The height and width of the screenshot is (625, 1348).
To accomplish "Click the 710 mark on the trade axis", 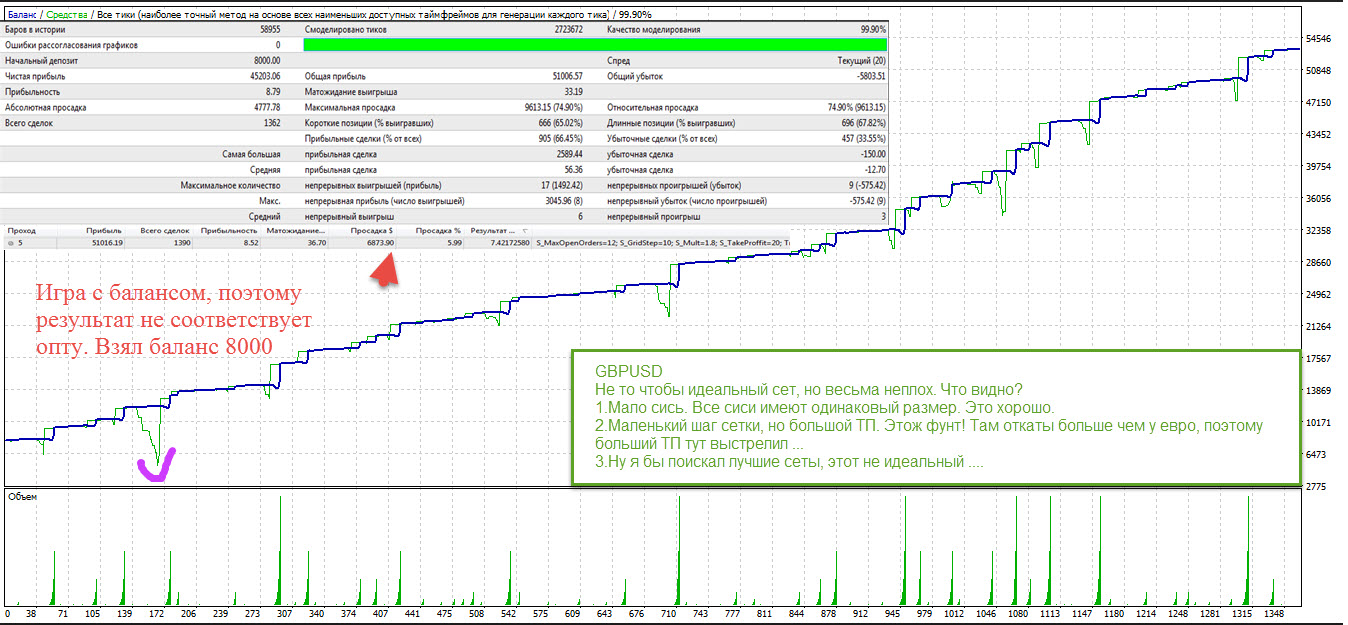I will pyautogui.click(x=668, y=614).
